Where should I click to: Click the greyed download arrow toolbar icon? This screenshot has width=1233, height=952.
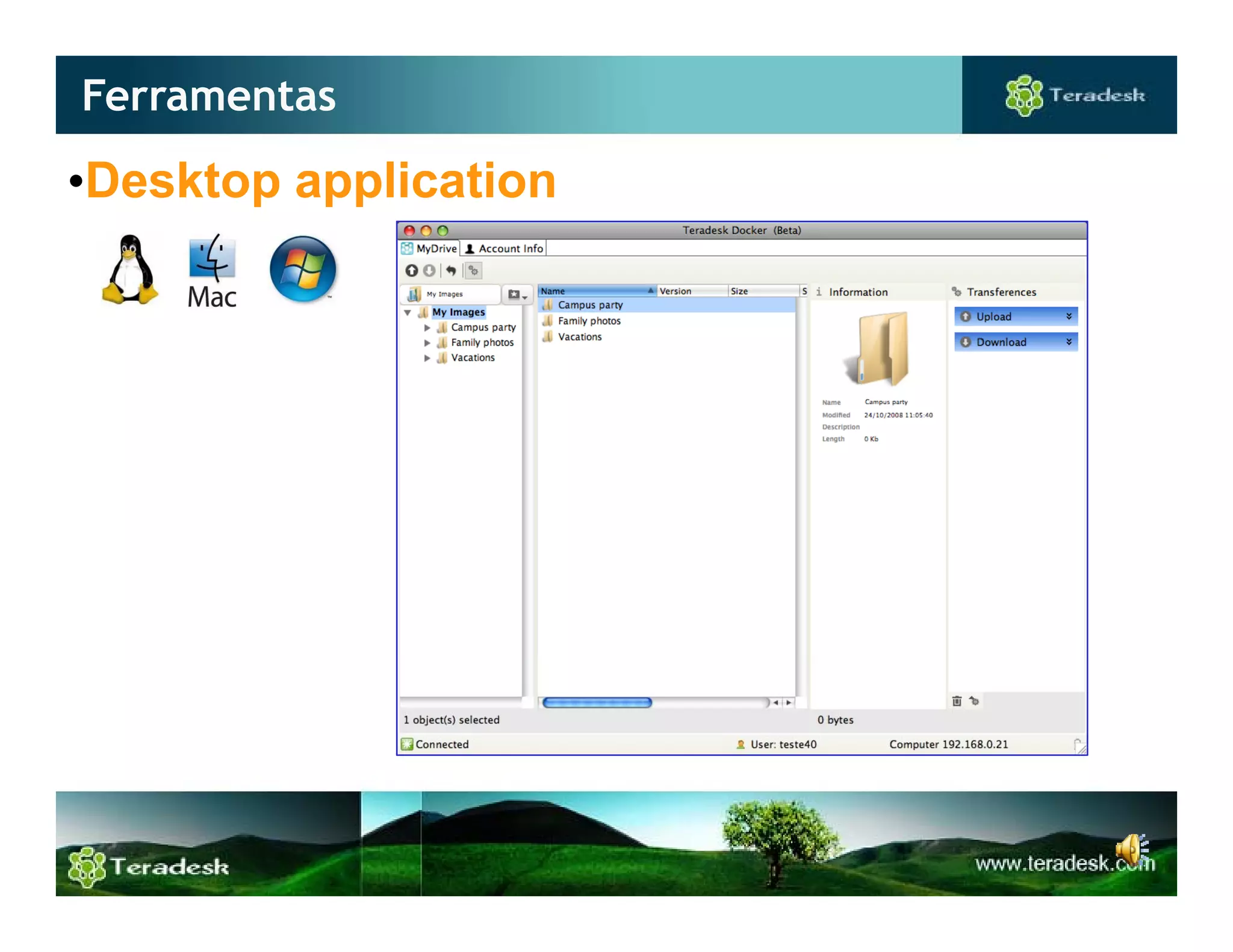point(429,271)
